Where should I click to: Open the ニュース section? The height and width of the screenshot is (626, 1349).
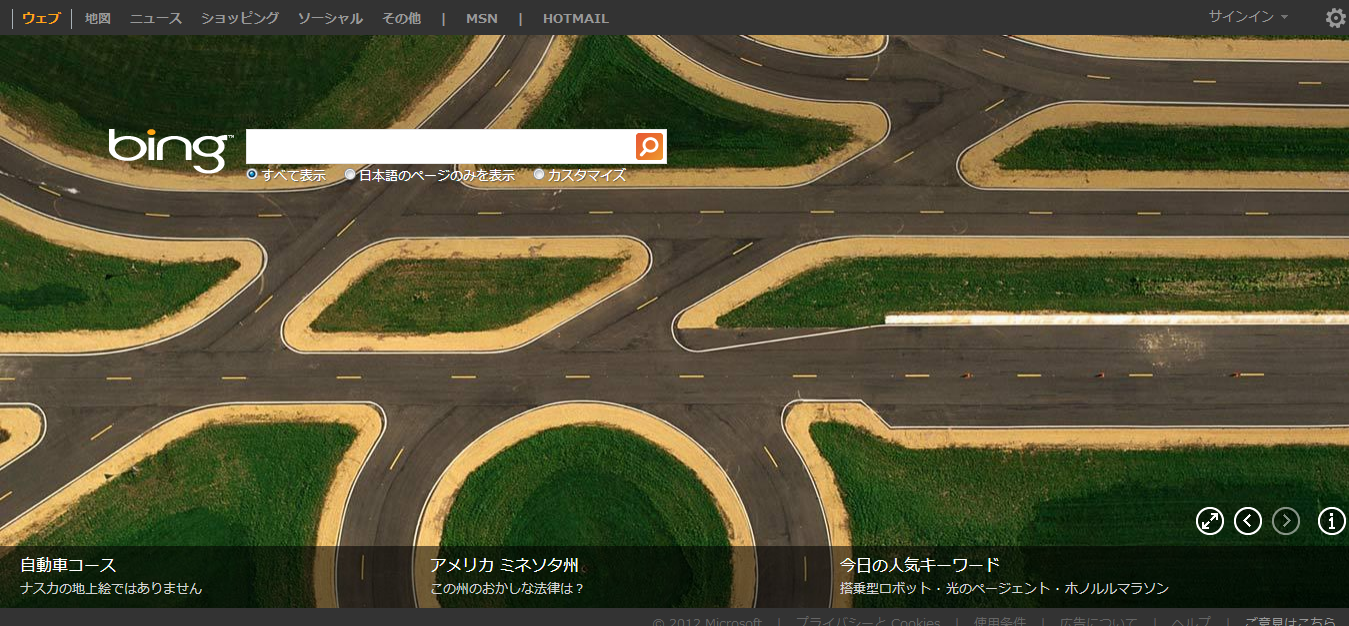tap(155, 18)
